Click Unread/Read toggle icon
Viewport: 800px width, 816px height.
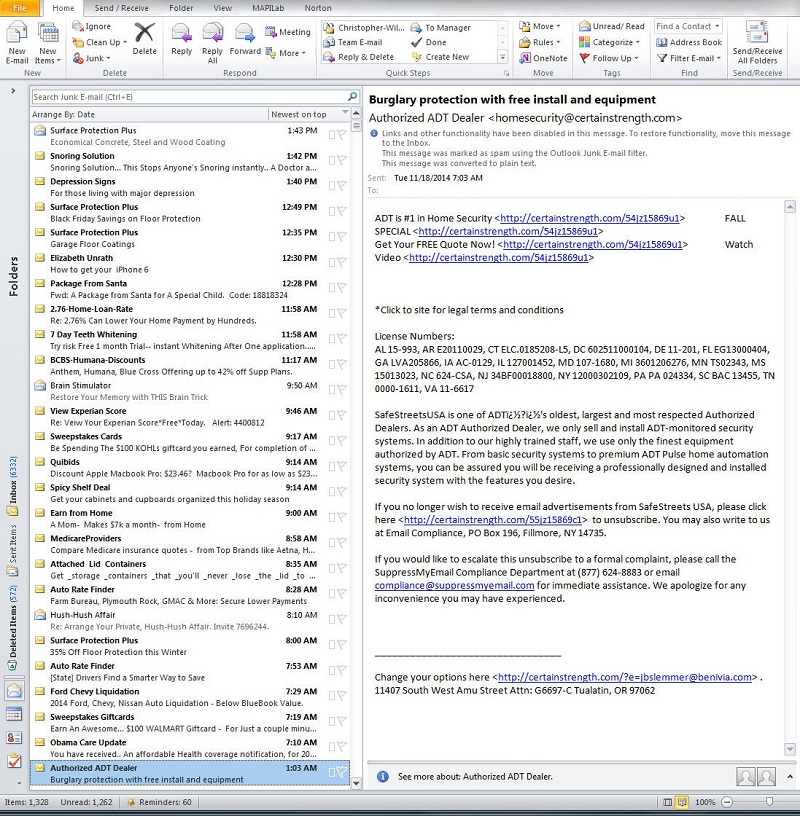point(585,26)
